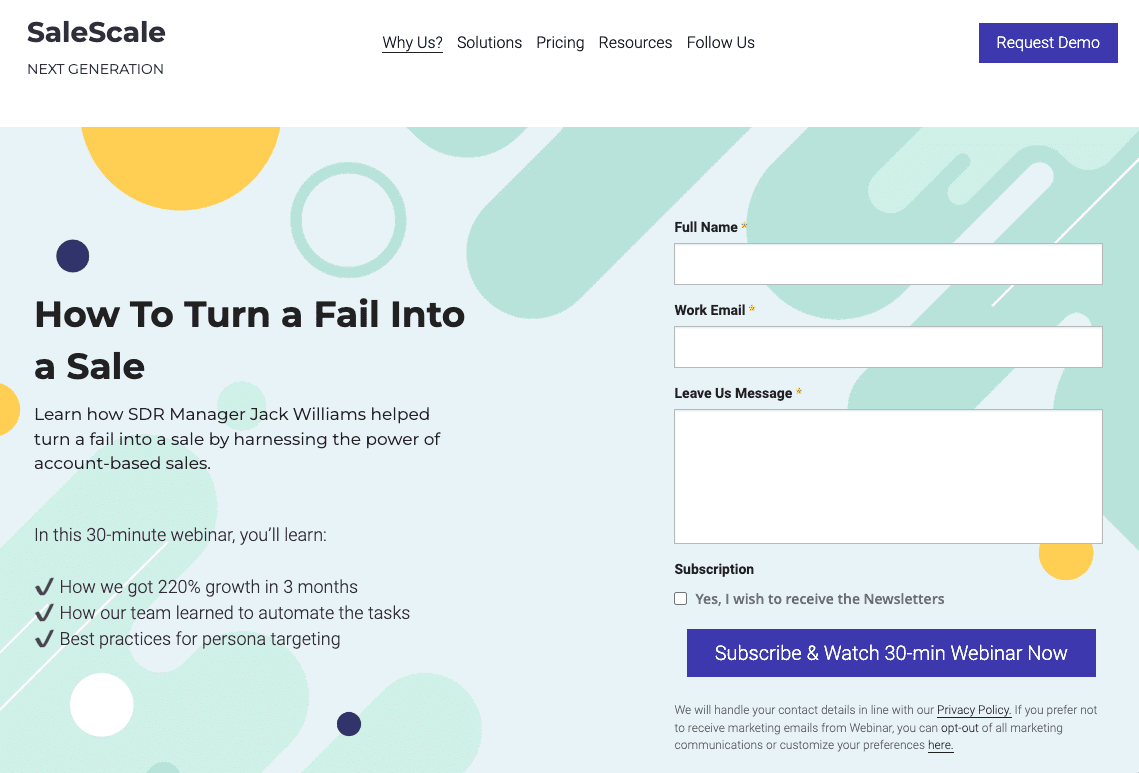Click into the Work Email field
1139x773 pixels.
(x=888, y=347)
